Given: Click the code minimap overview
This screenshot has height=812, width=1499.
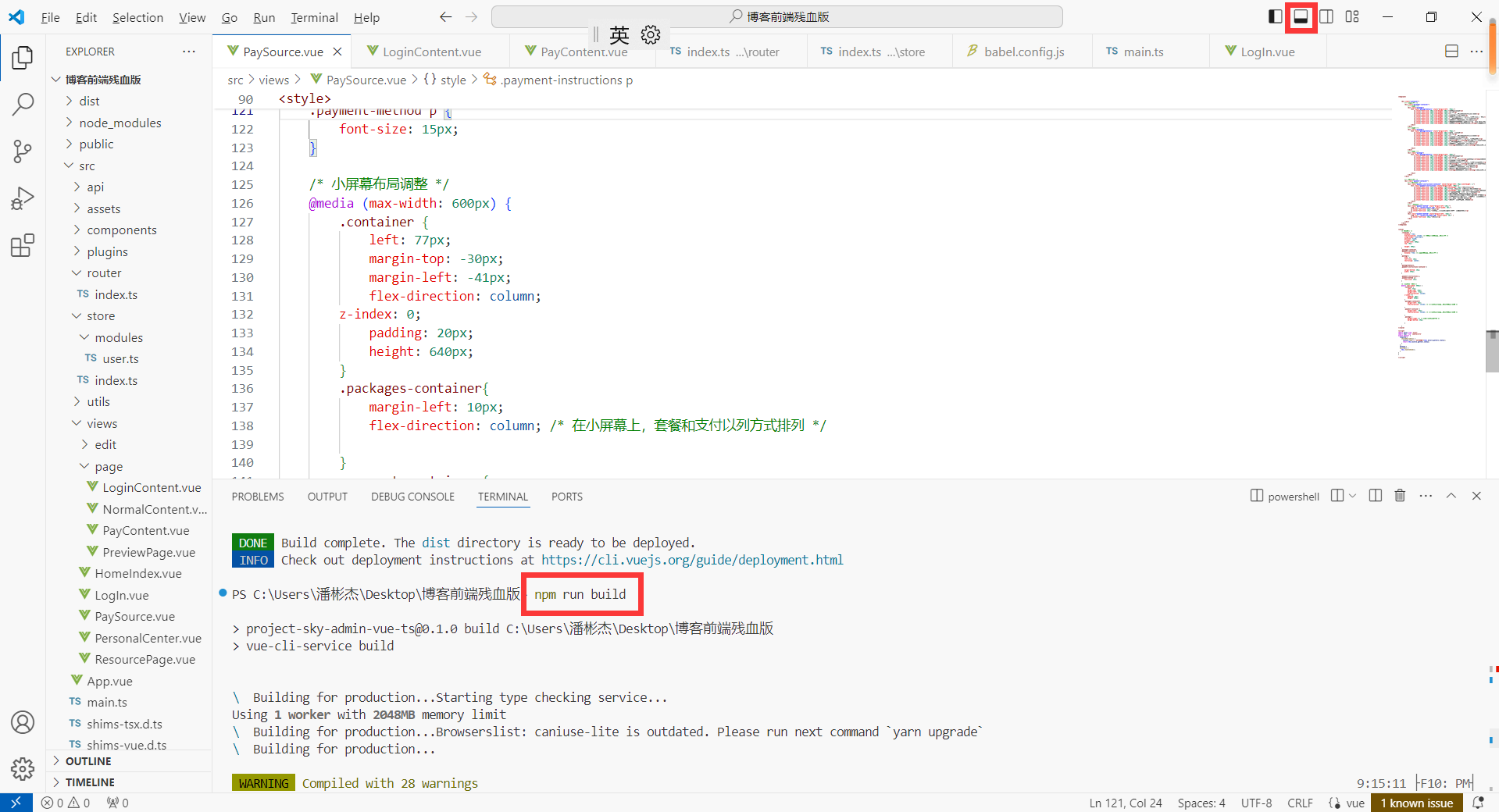Looking at the screenshot, I should (1441, 226).
